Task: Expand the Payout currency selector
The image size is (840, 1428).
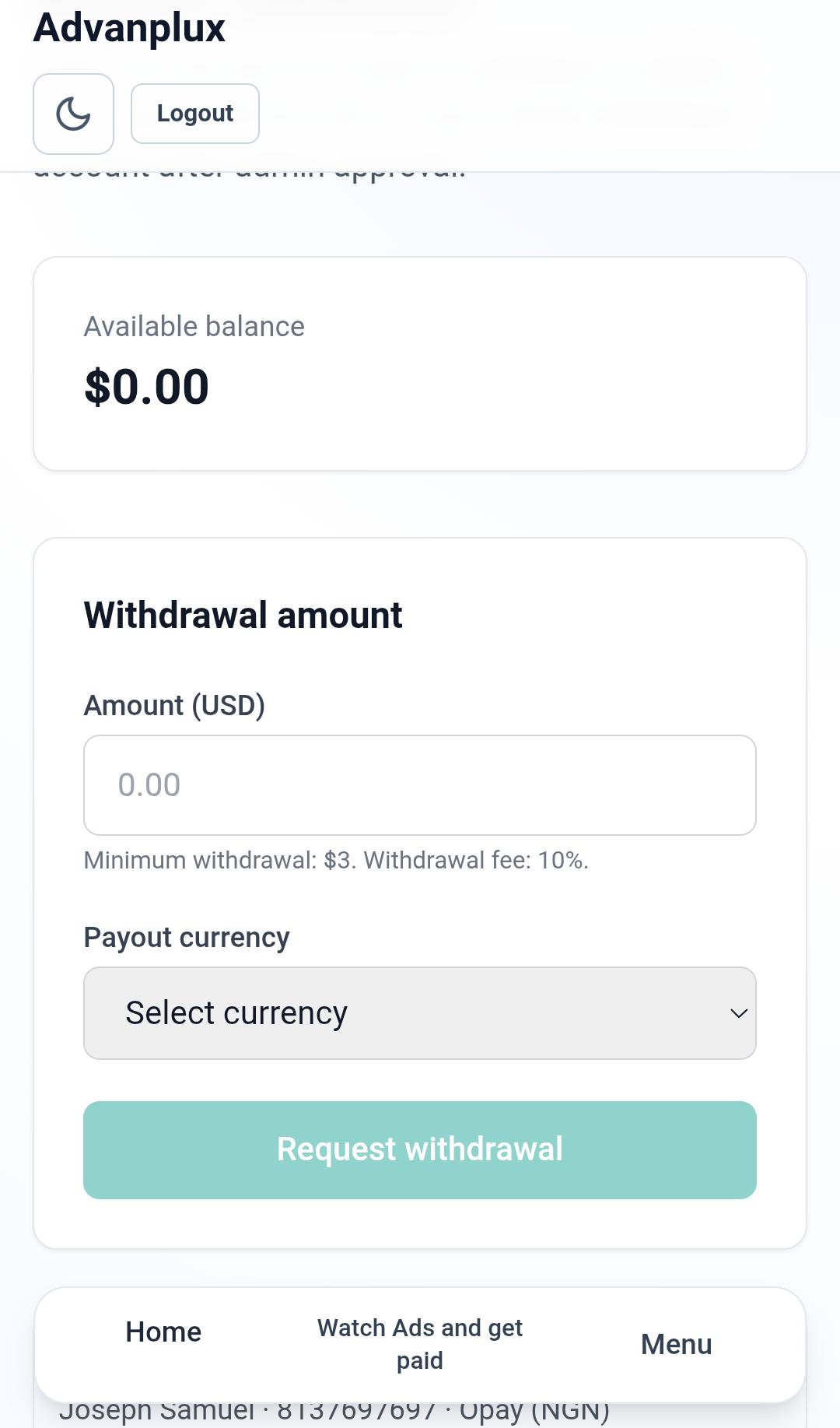Action: click(x=420, y=1013)
